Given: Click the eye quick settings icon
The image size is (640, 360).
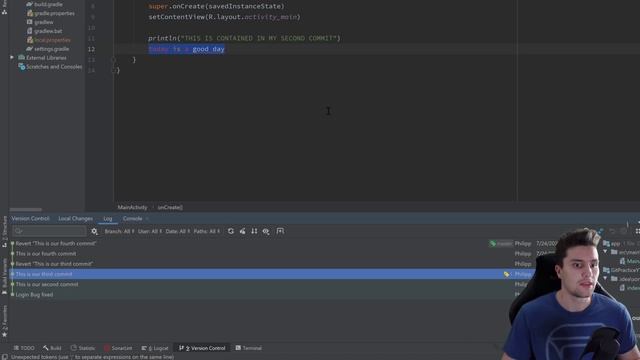Looking at the screenshot, I should click(266, 231).
